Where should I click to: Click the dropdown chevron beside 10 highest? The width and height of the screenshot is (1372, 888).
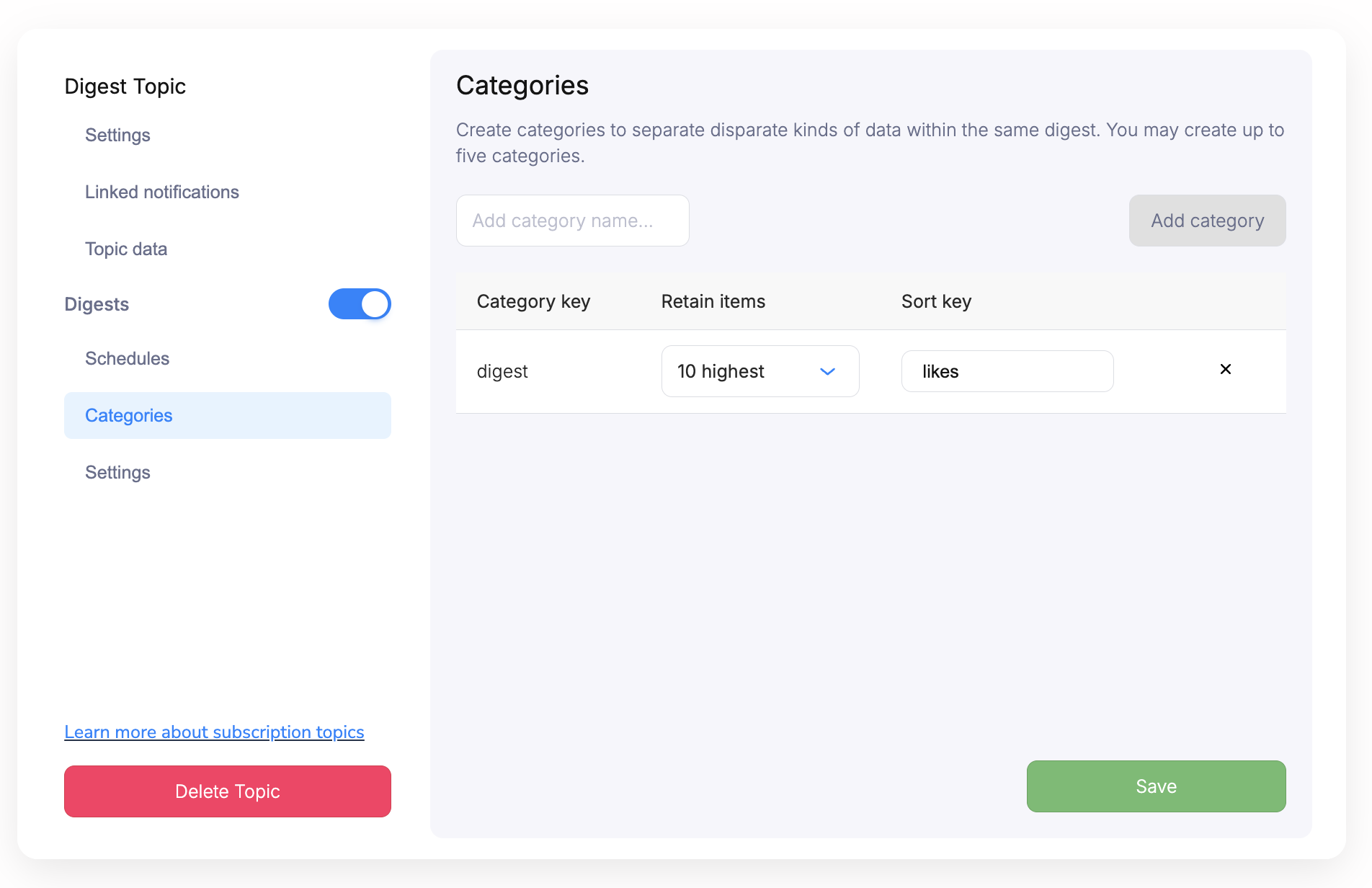tap(827, 371)
